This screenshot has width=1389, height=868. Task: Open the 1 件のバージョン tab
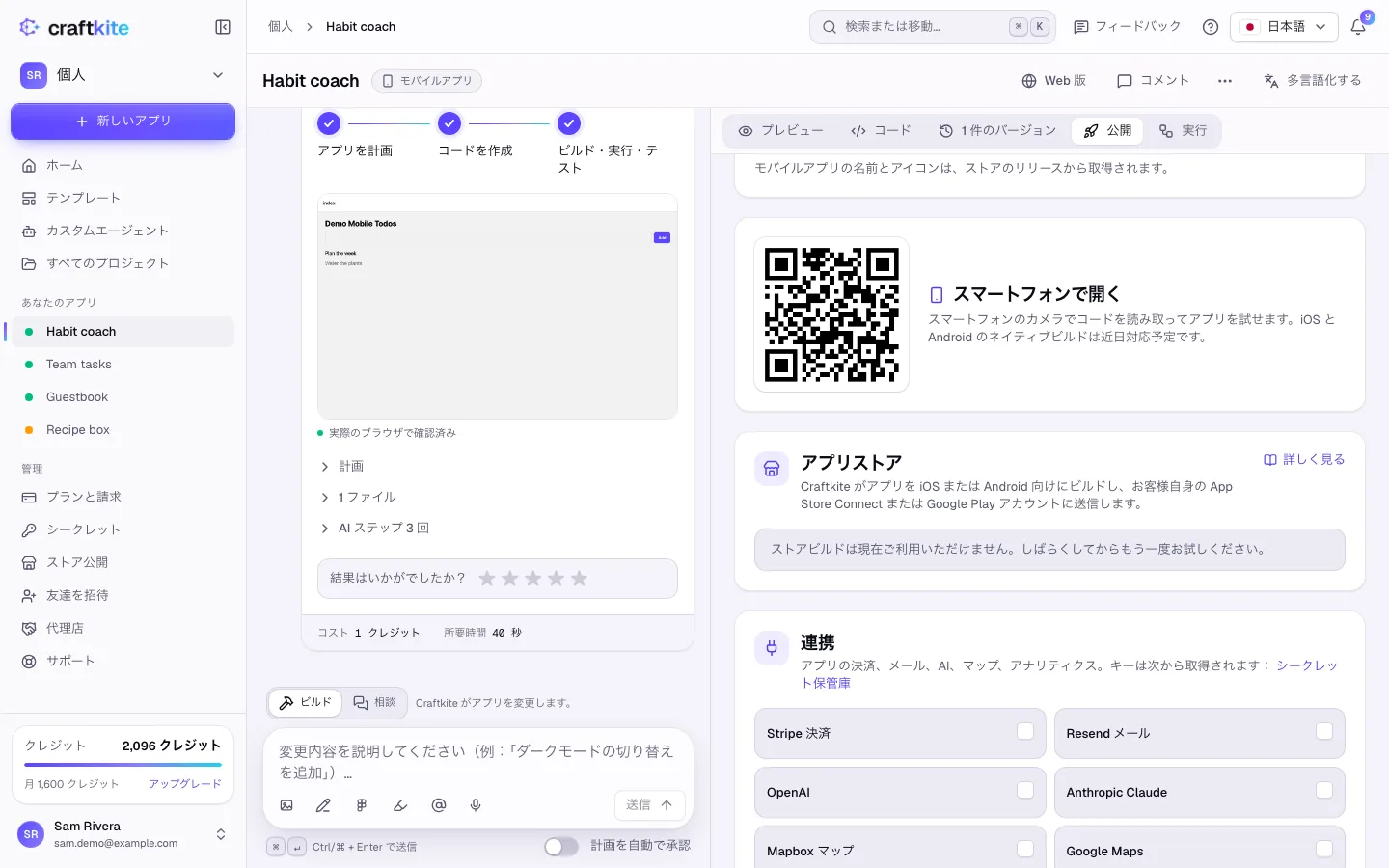[997, 130]
